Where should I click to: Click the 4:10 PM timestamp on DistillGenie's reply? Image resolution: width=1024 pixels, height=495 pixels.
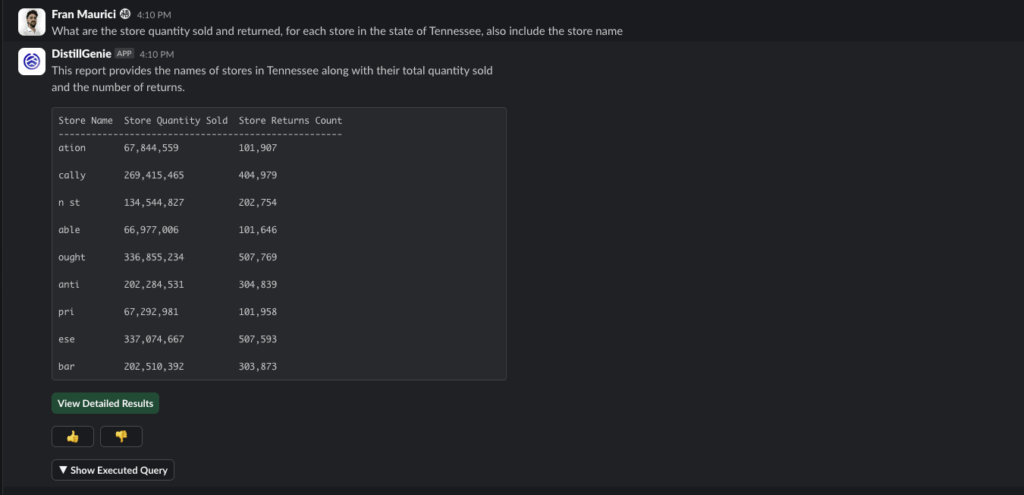(x=157, y=54)
